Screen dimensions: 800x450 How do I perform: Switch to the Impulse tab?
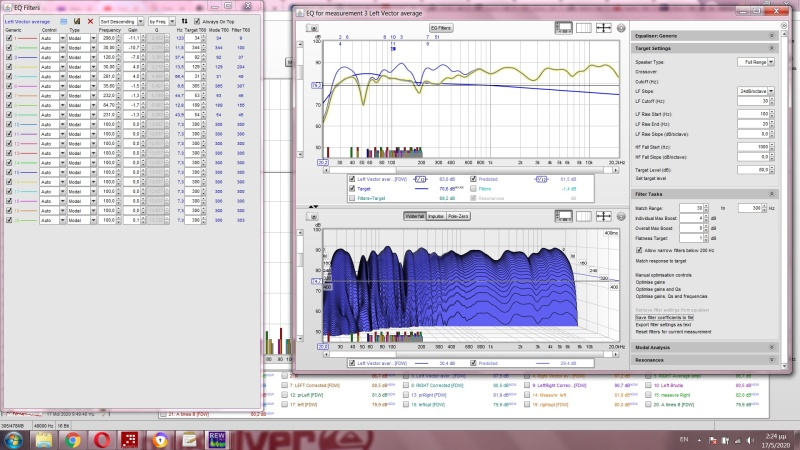tap(437, 215)
